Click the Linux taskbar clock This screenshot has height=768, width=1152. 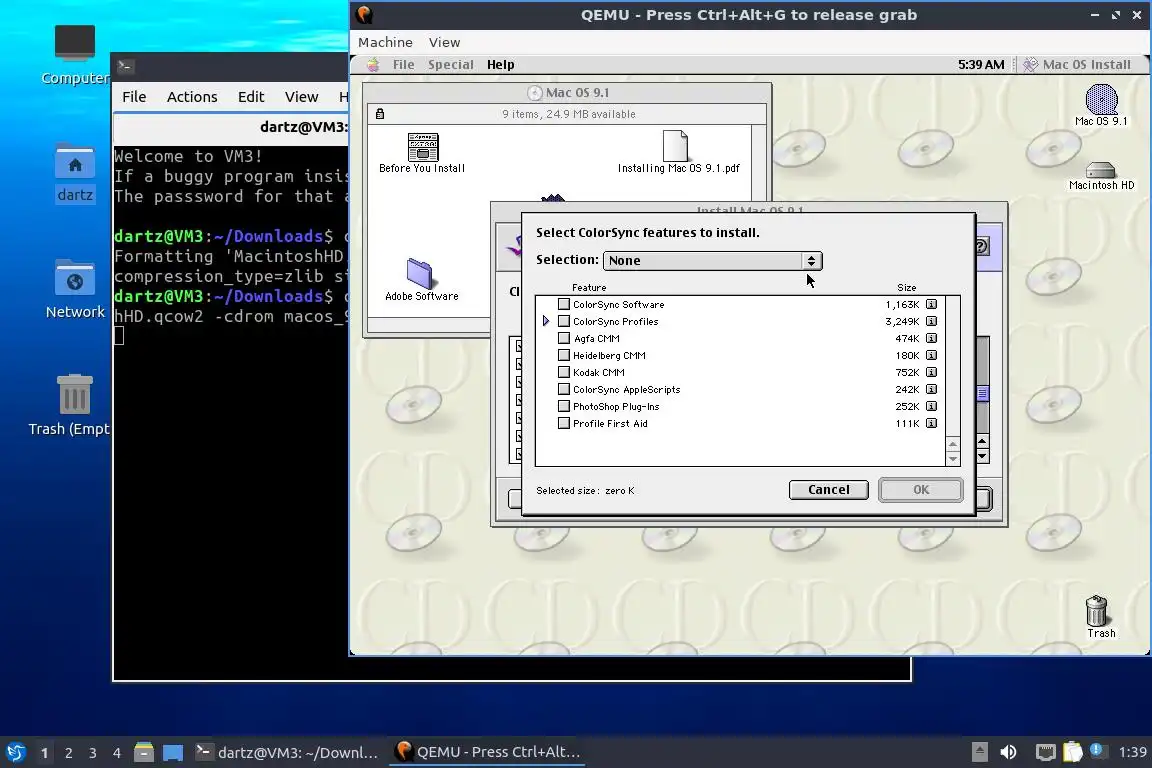pos(1131,752)
